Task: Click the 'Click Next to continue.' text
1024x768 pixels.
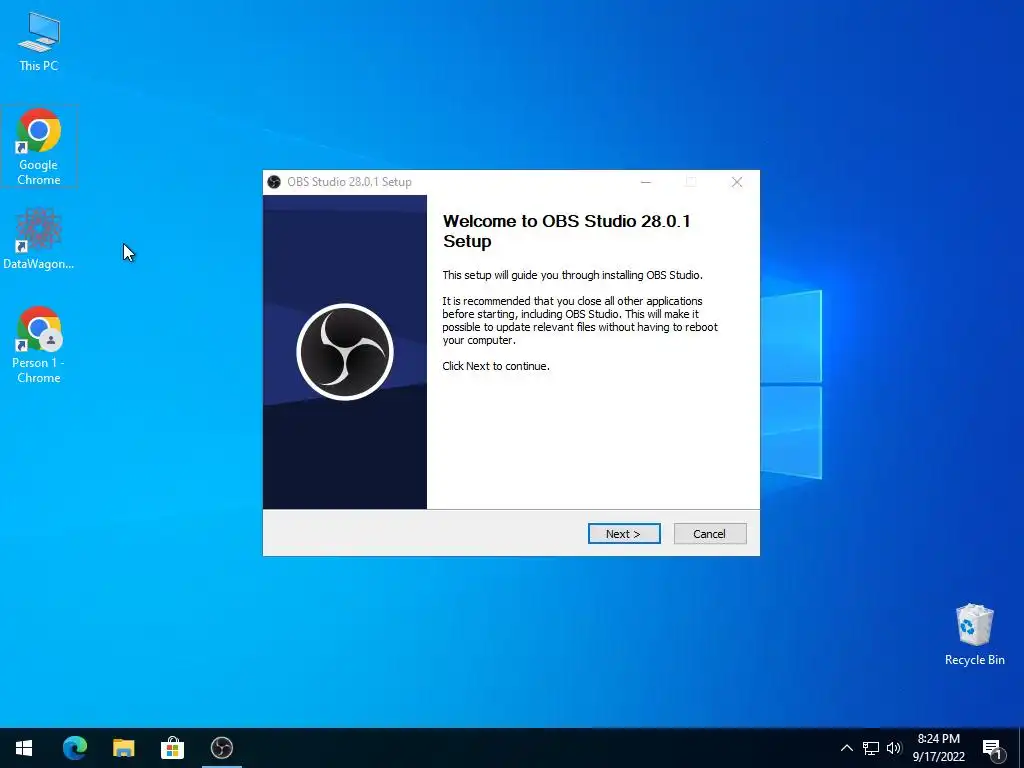Action: pyautogui.click(x=496, y=366)
